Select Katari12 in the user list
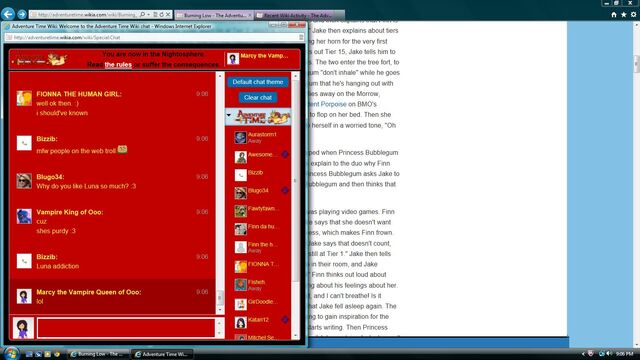This screenshot has width=640, height=360. click(258, 320)
